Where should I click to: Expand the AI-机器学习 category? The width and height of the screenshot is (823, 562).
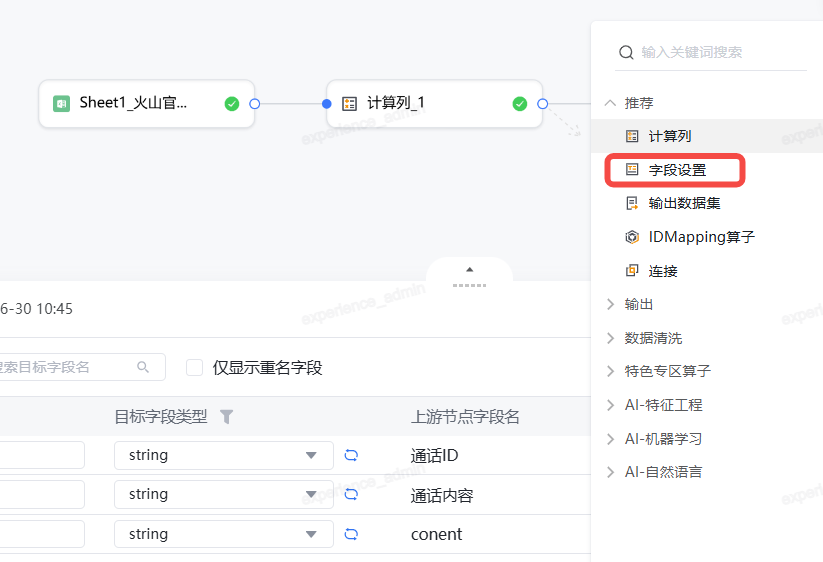(x=610, y=439)
